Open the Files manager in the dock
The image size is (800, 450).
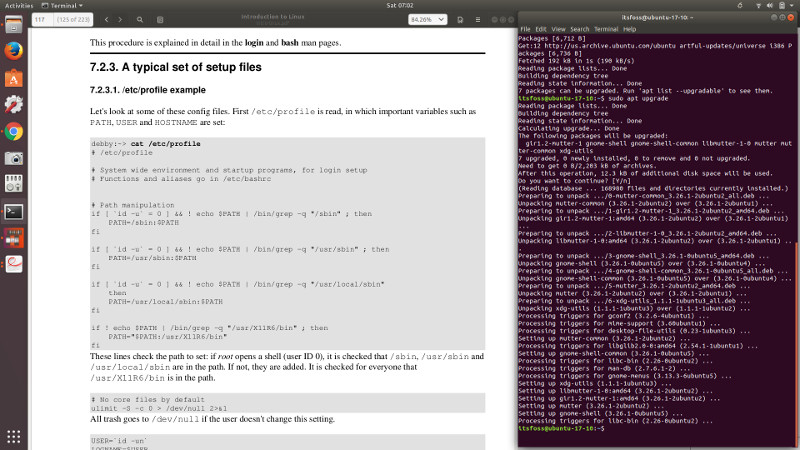pyautogui.click(x=14, y=185)
